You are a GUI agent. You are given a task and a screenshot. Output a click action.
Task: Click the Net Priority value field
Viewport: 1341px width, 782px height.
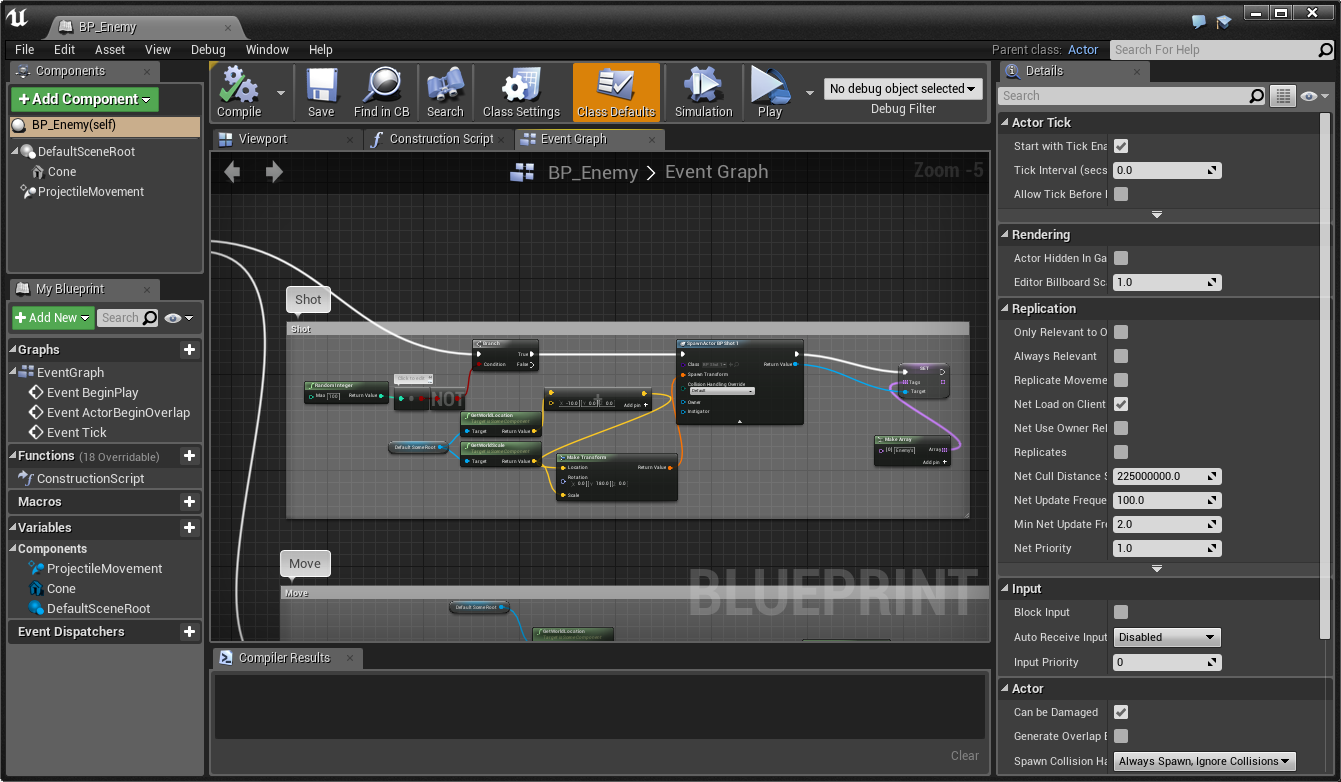(1167, 548)
